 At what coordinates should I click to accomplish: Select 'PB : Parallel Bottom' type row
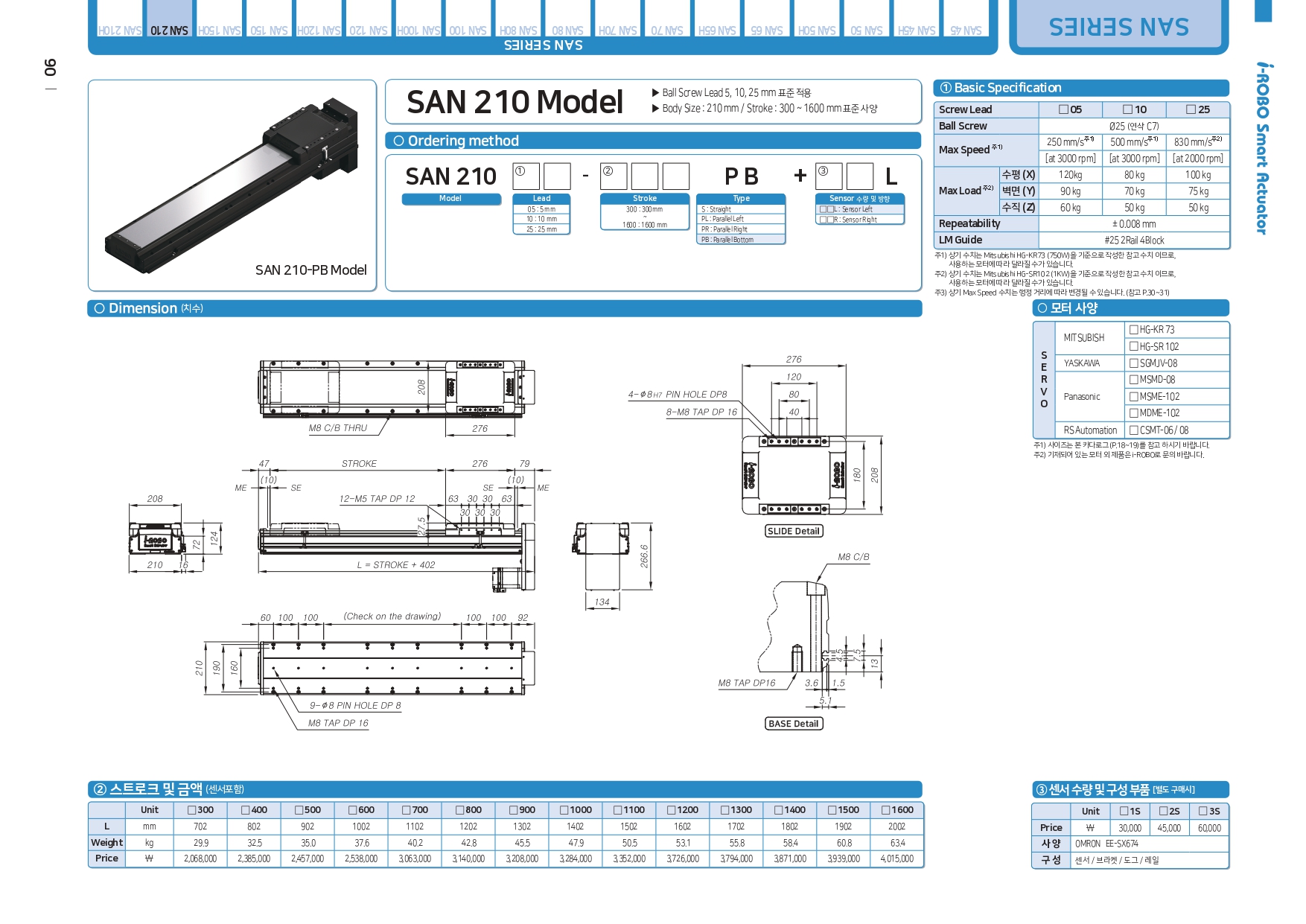[x=741, y=240]
